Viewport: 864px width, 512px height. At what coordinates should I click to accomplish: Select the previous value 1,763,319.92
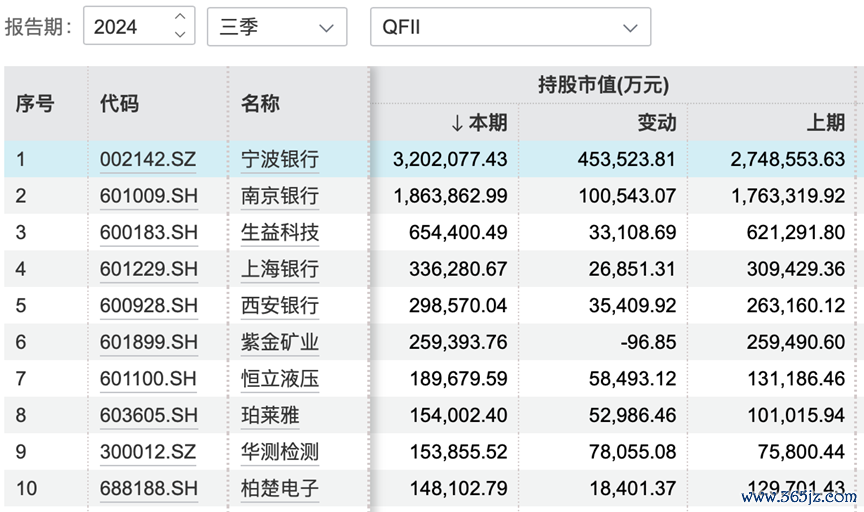pos(789,196)
